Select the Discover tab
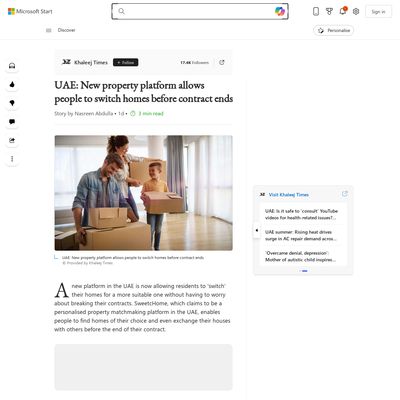This screenshot has width=400, height=400. pyautogui.click(x=66, y=30)
